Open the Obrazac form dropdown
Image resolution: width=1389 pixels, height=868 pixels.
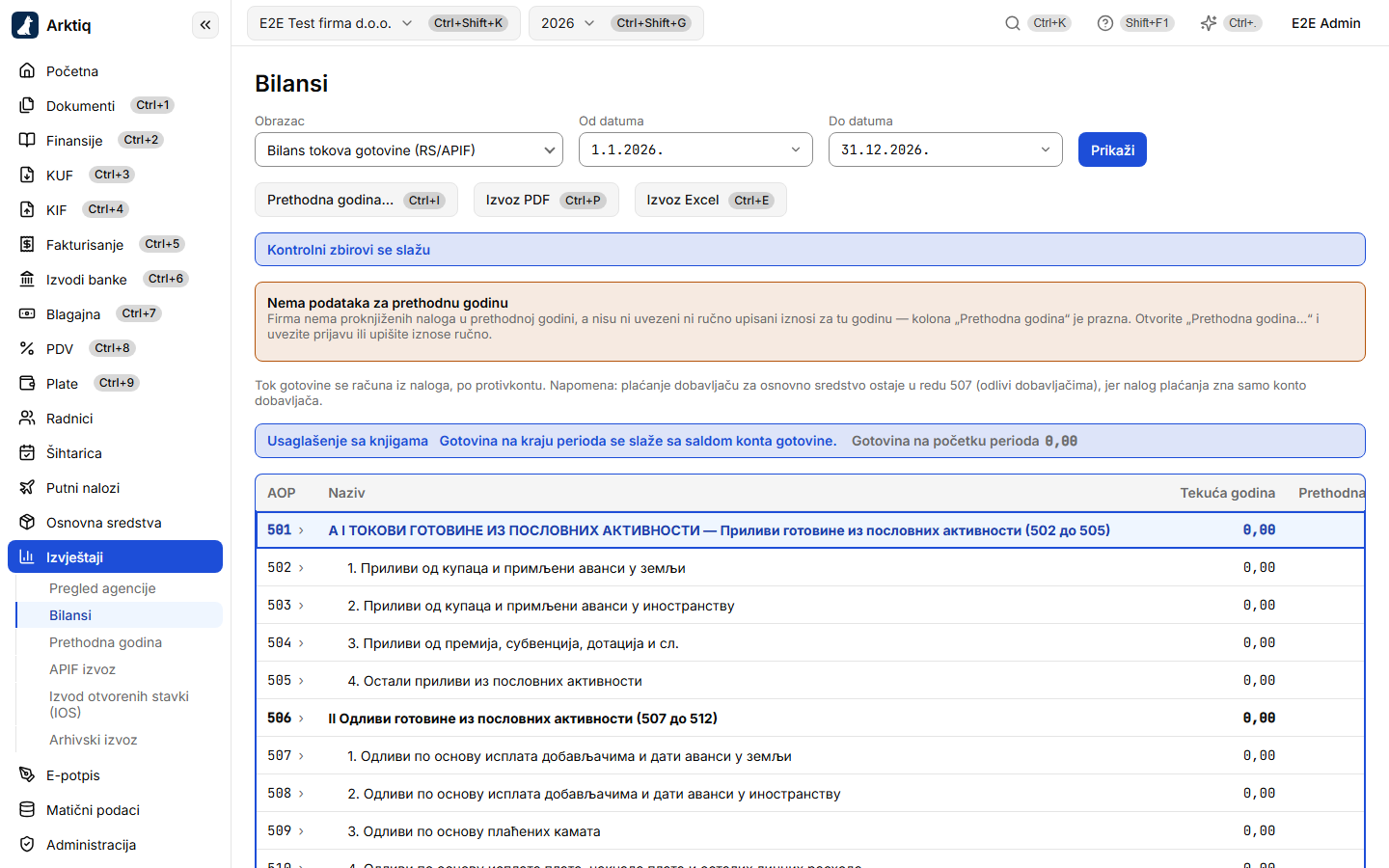click(409, 149)
